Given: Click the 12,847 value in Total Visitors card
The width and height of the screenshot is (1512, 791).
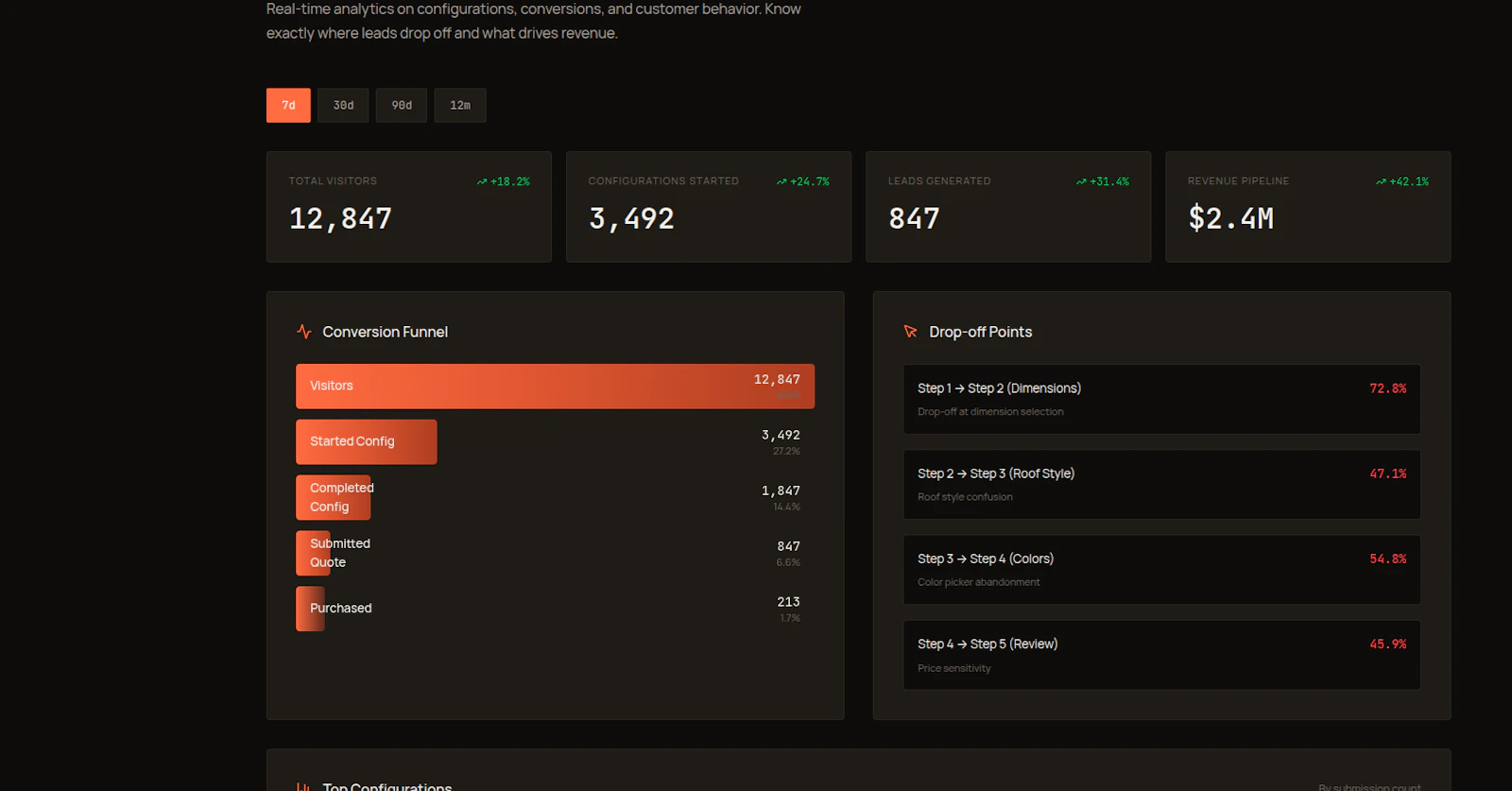Looking at the screenshot, I should coord(340,219).
